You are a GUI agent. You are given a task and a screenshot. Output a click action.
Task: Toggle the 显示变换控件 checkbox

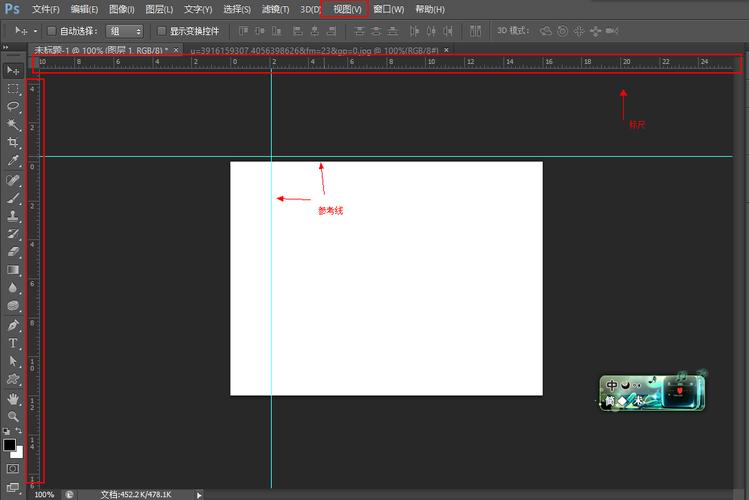pyautogui.click(x=162, y=31)
